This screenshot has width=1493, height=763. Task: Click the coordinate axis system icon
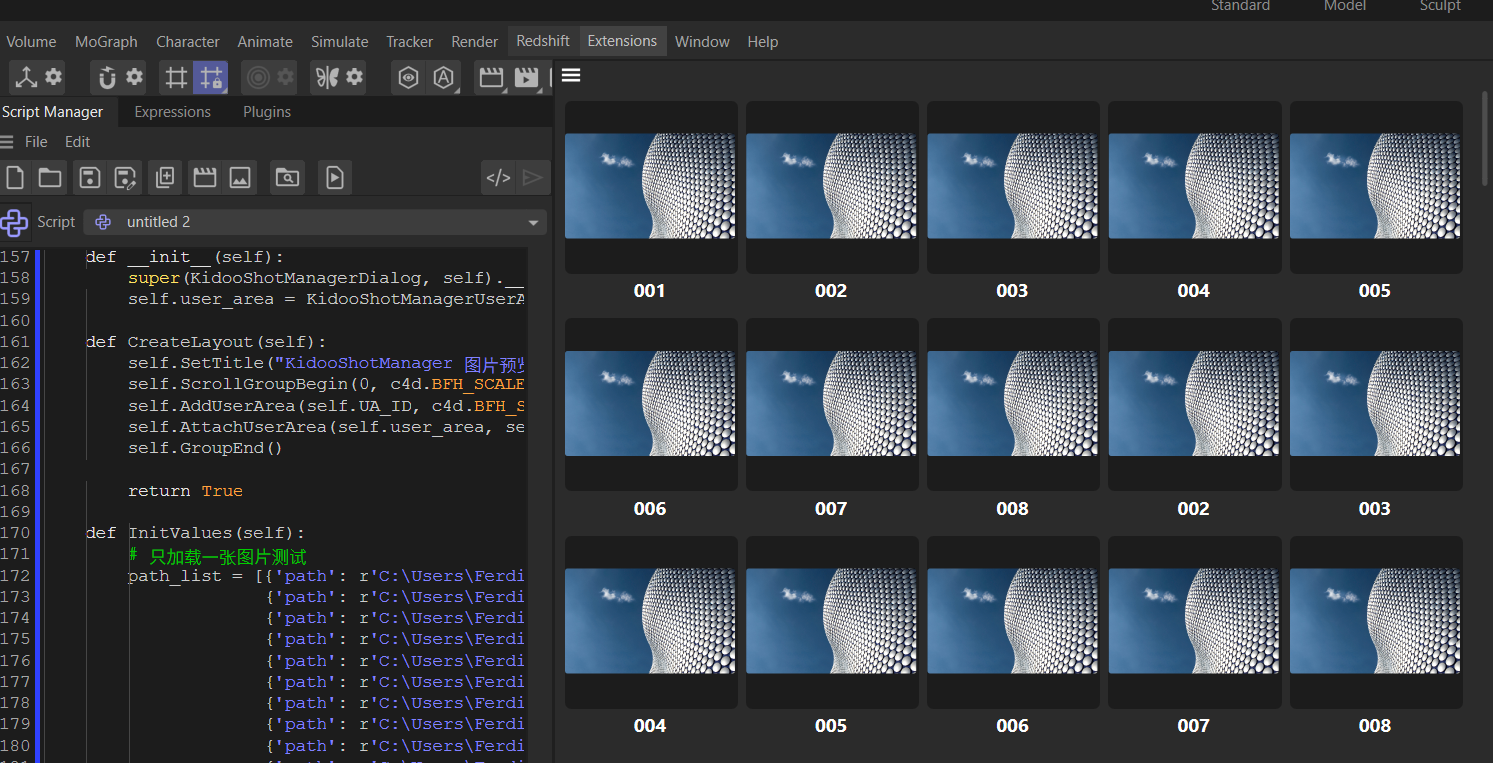26,77
